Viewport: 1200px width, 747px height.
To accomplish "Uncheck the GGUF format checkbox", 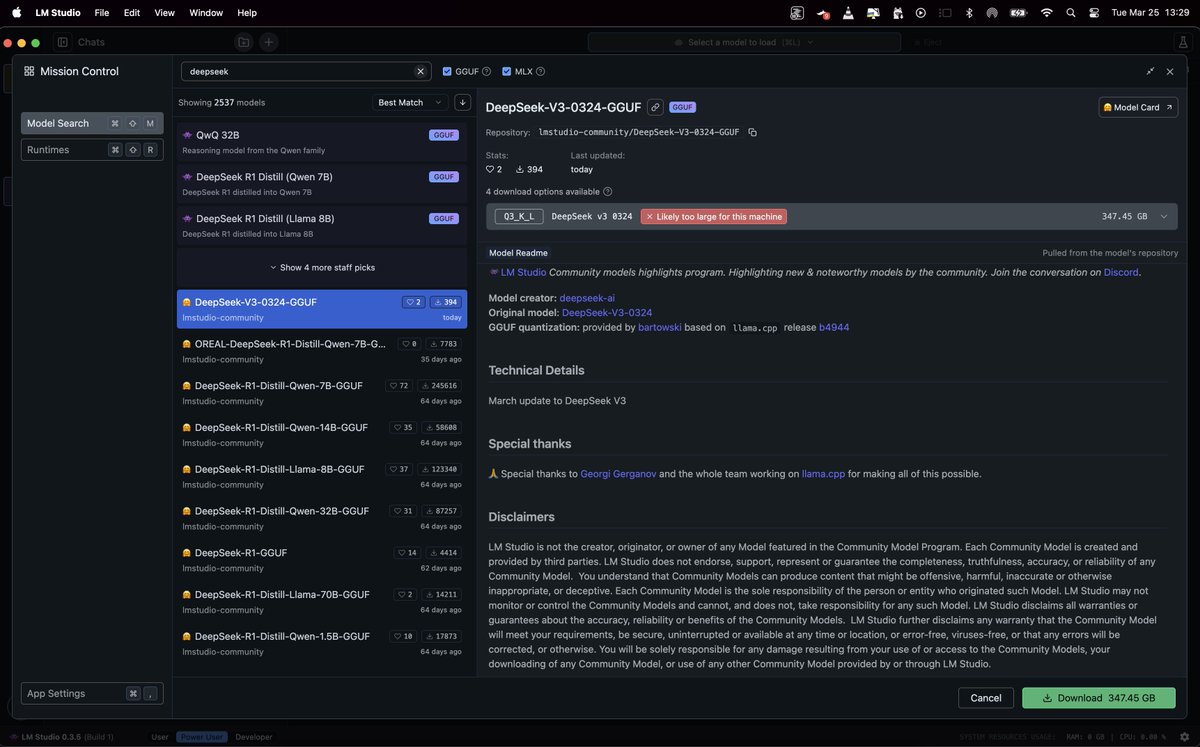I will [447, 72].
